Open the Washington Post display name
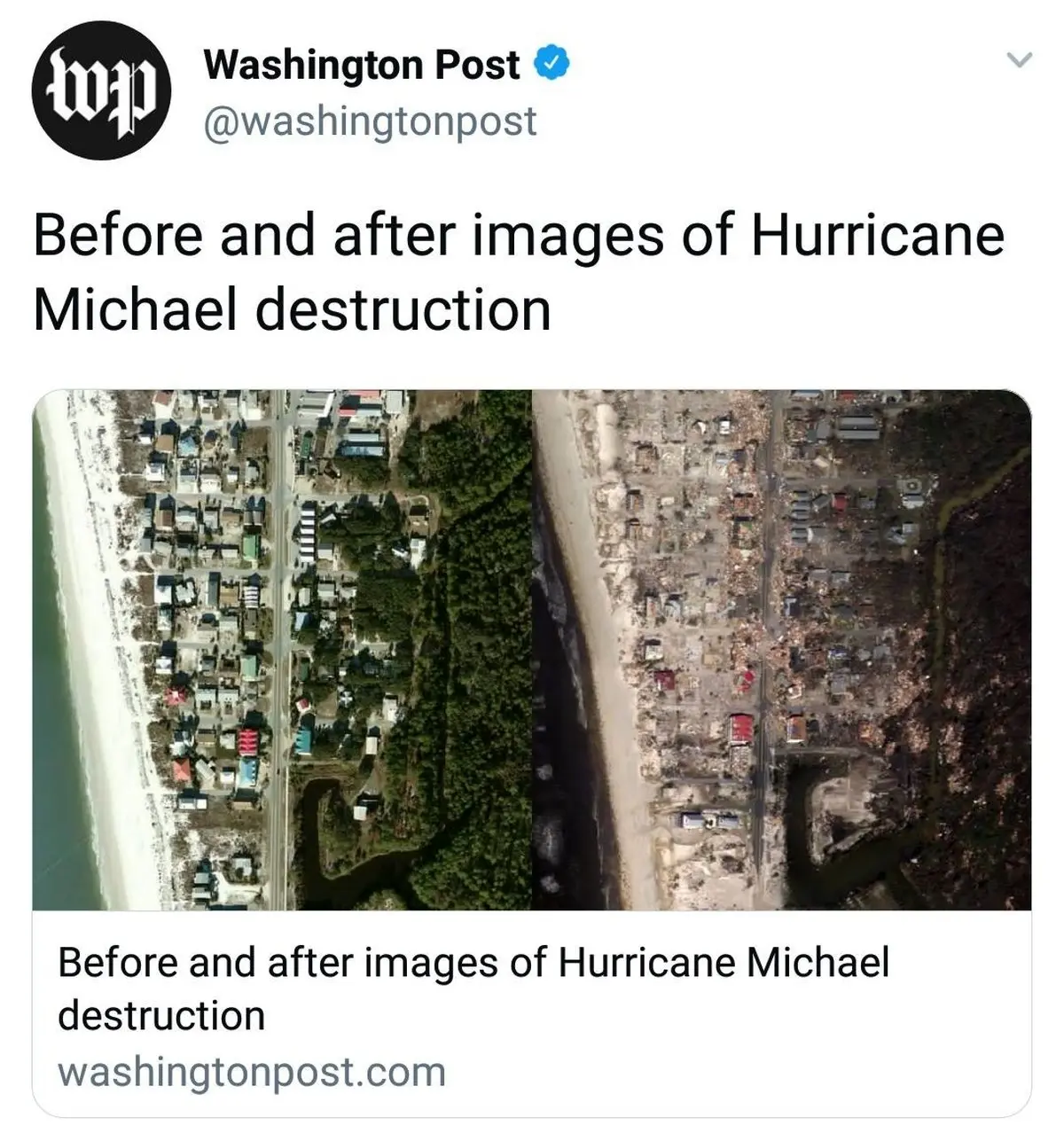 pos(362,65)
